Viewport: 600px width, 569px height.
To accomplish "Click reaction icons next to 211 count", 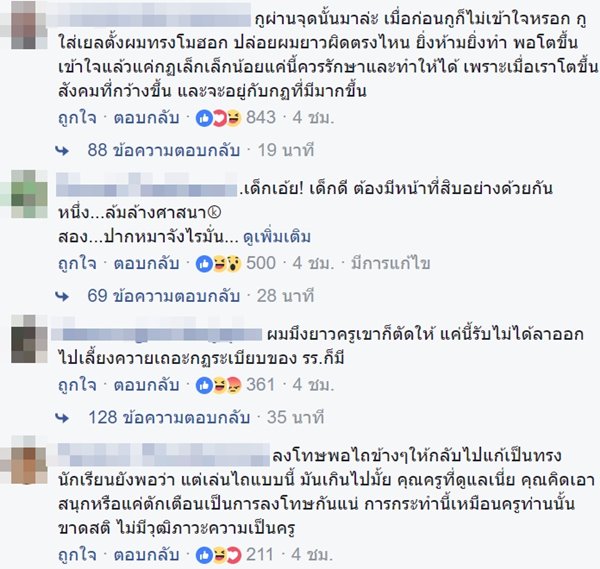I will [218, 555].
